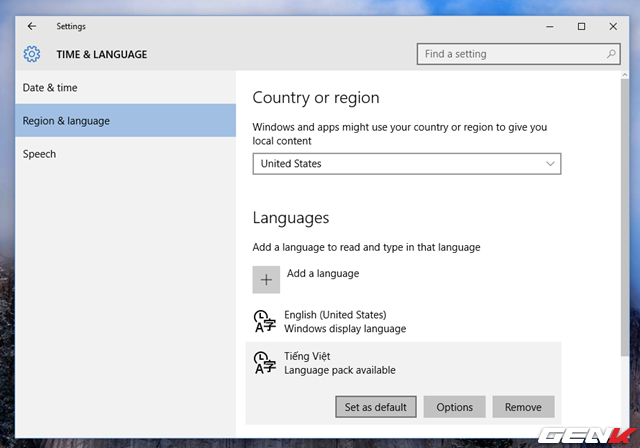640x448 pixels.
Task: Click the vertical scrollbar thumb
Action: [624, 217]
